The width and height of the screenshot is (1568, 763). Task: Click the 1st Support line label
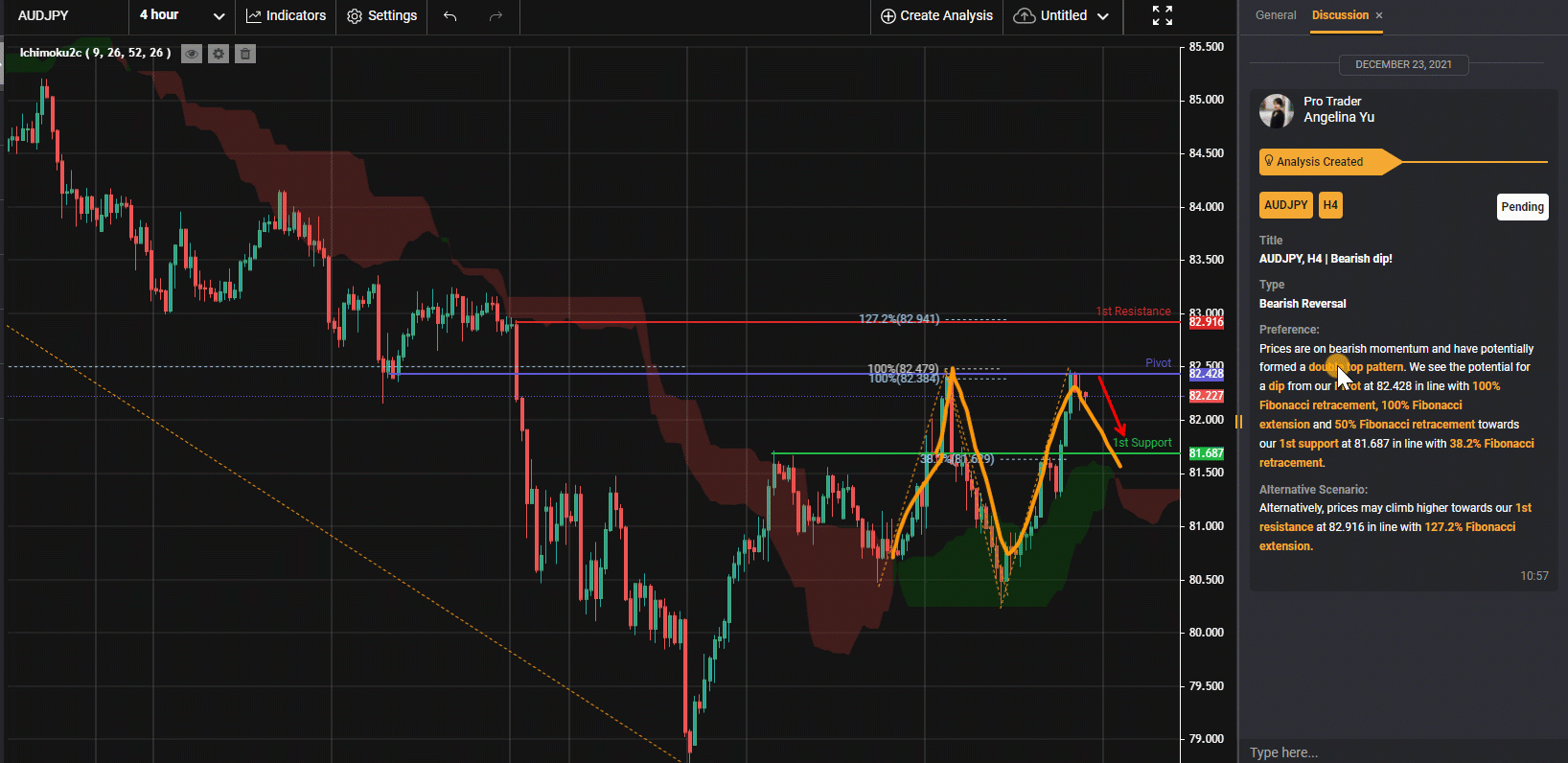pos(1141,443)
